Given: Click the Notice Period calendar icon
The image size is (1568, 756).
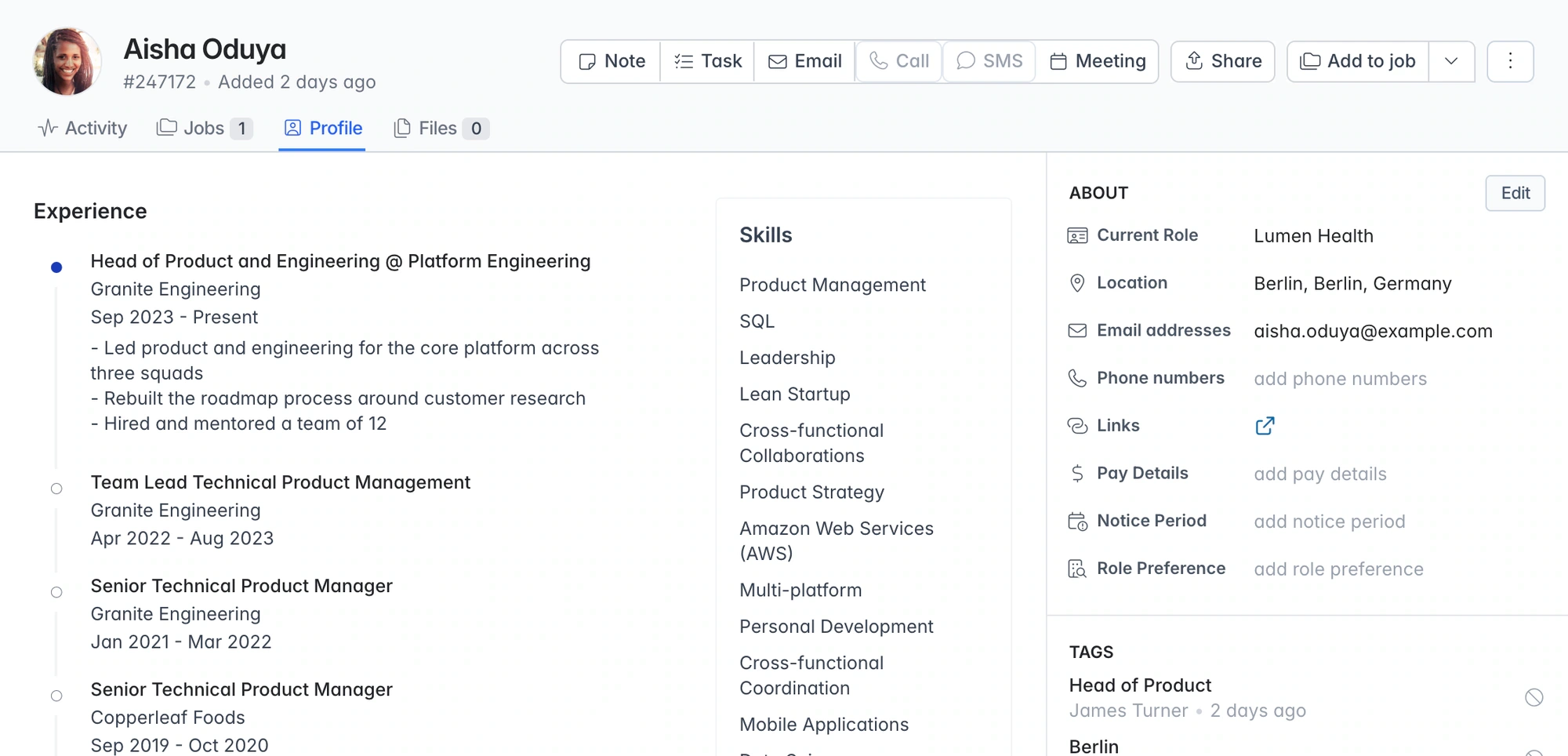Looking at the screenshot, I should pyautogui.click(x=1077, y=522).
